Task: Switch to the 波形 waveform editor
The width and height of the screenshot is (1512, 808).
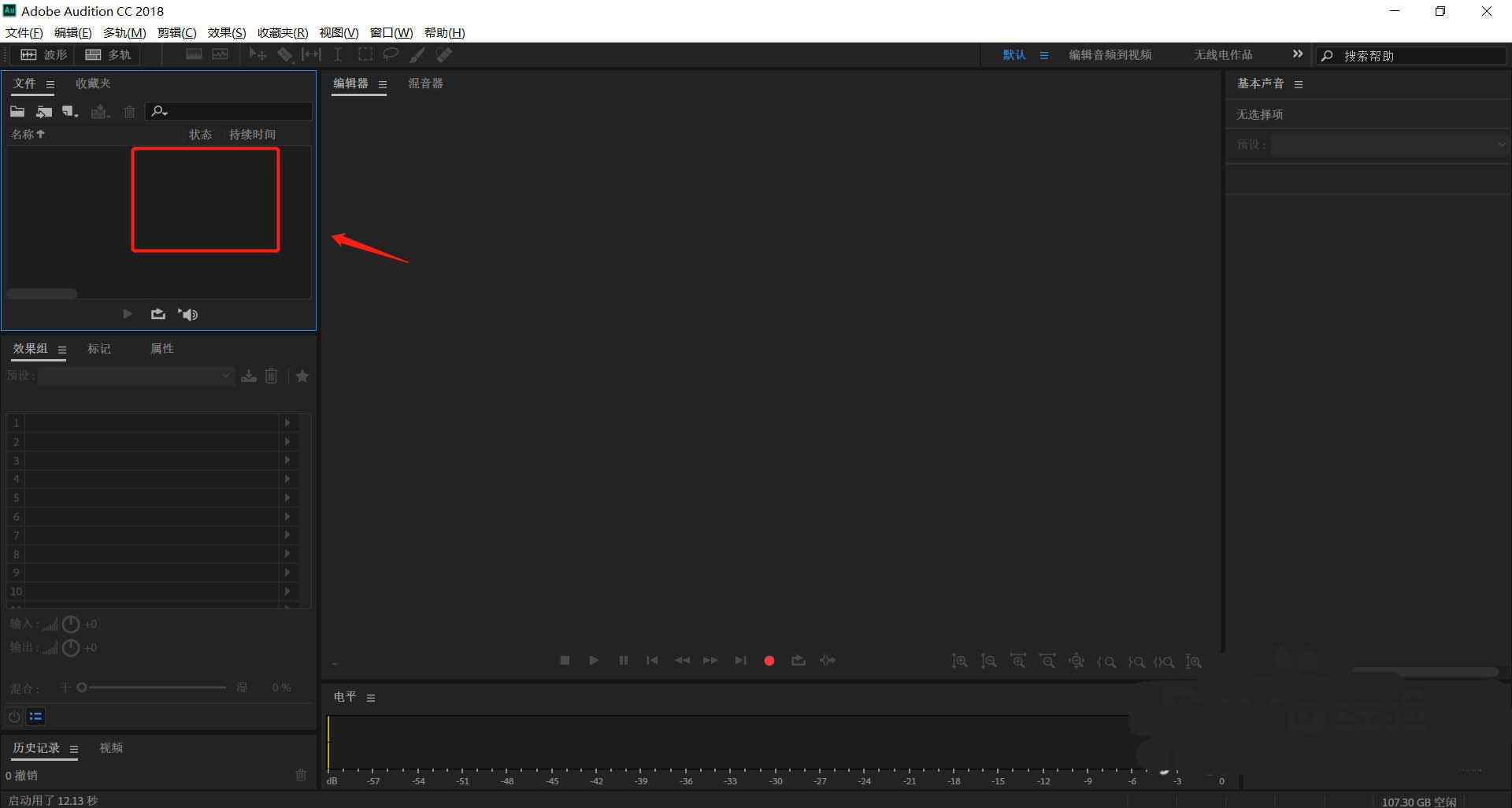Action: click(x=43, y=55)
